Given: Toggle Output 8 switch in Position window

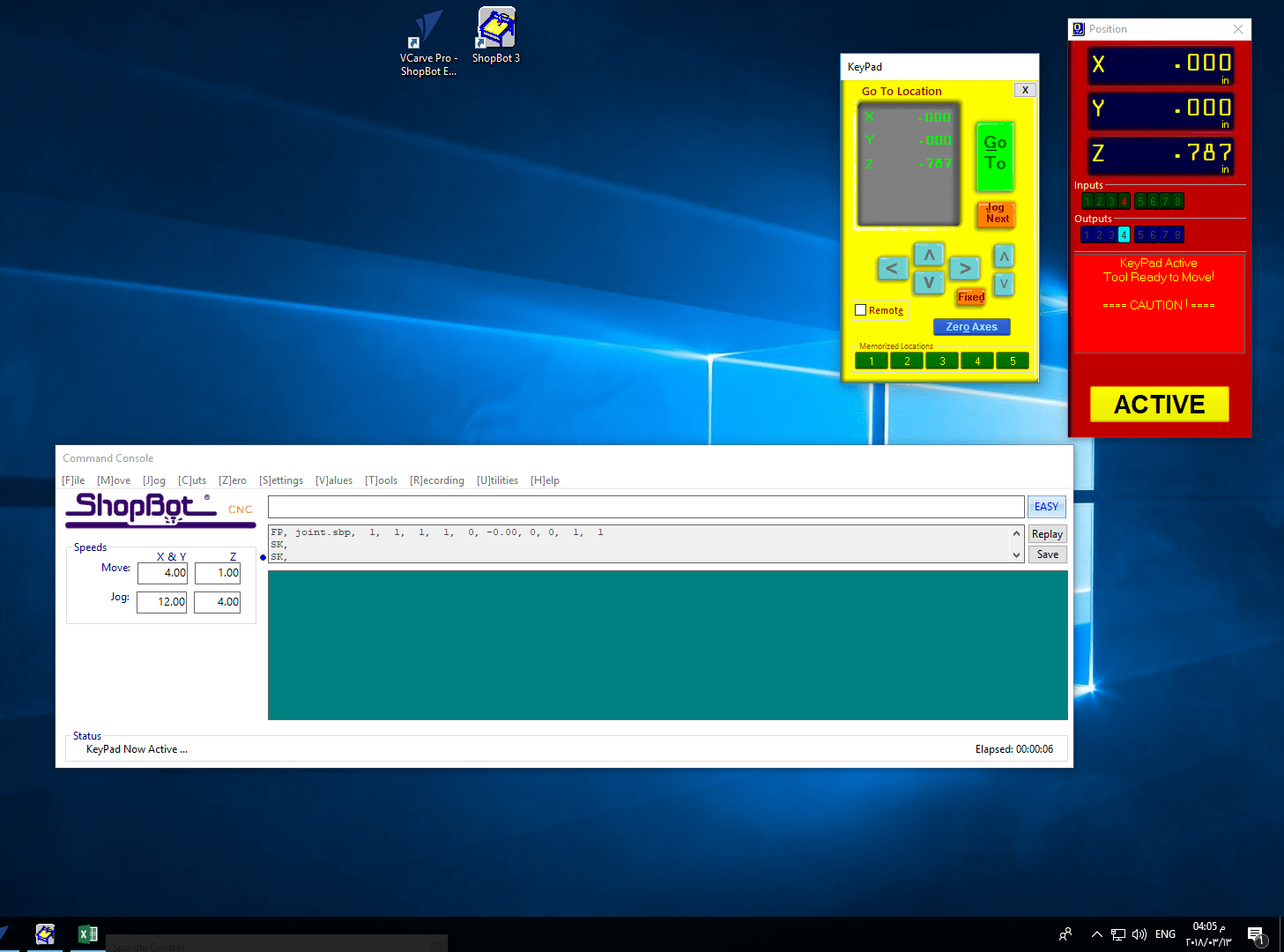Looking at the screenshot, I should tap(1177, 234).
